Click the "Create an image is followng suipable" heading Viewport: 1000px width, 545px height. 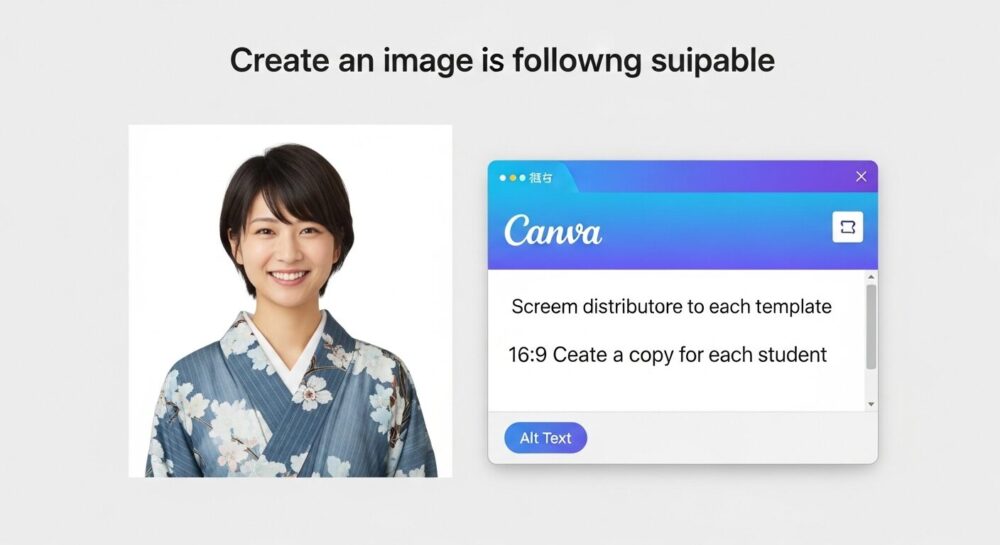(x=502, y=60)
